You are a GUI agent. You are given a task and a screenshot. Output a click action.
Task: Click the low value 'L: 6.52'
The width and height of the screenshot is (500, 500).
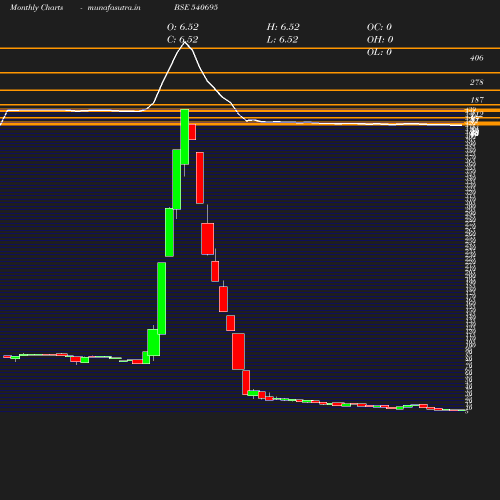282,39
